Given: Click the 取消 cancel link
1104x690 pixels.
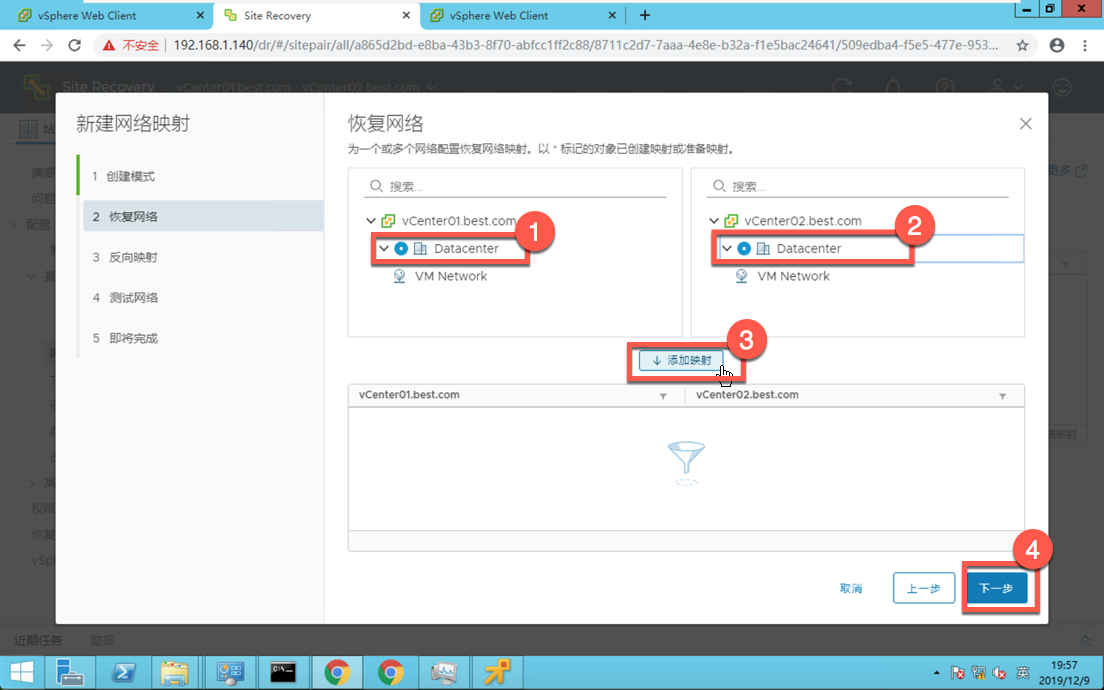Looking at the screenshot, I should coord(851,588).
